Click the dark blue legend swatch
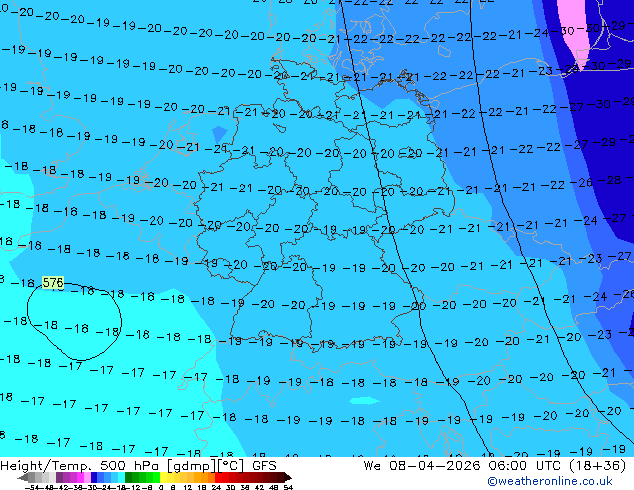The height and width of the screenshot is (490, 634). (94, 478)
